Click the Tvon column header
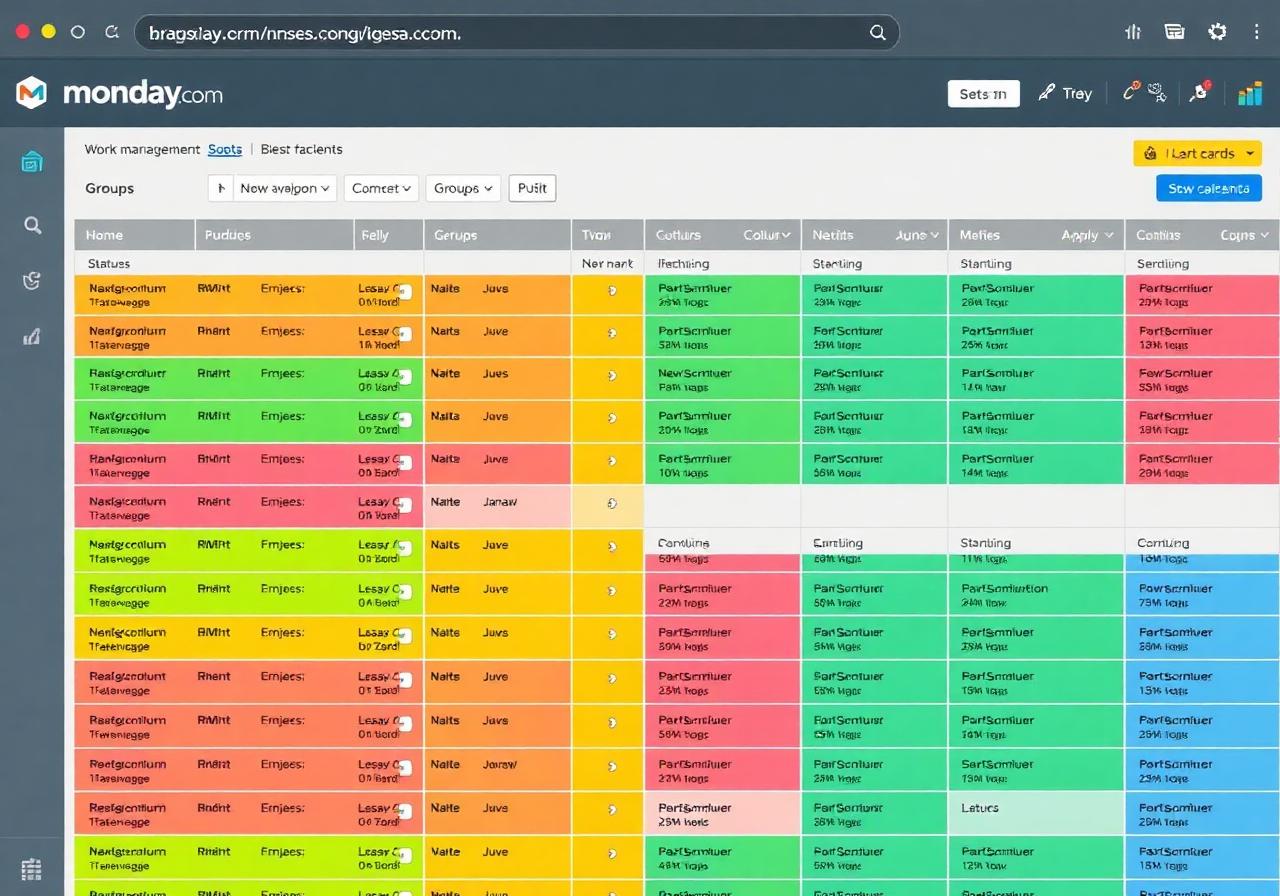 point(607,235)
